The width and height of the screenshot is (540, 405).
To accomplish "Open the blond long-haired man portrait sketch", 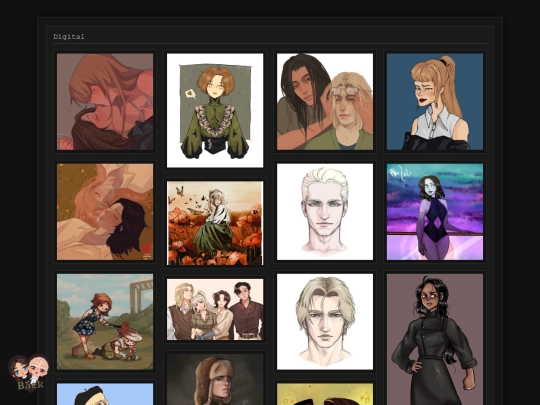I will (x=325, y=322).
